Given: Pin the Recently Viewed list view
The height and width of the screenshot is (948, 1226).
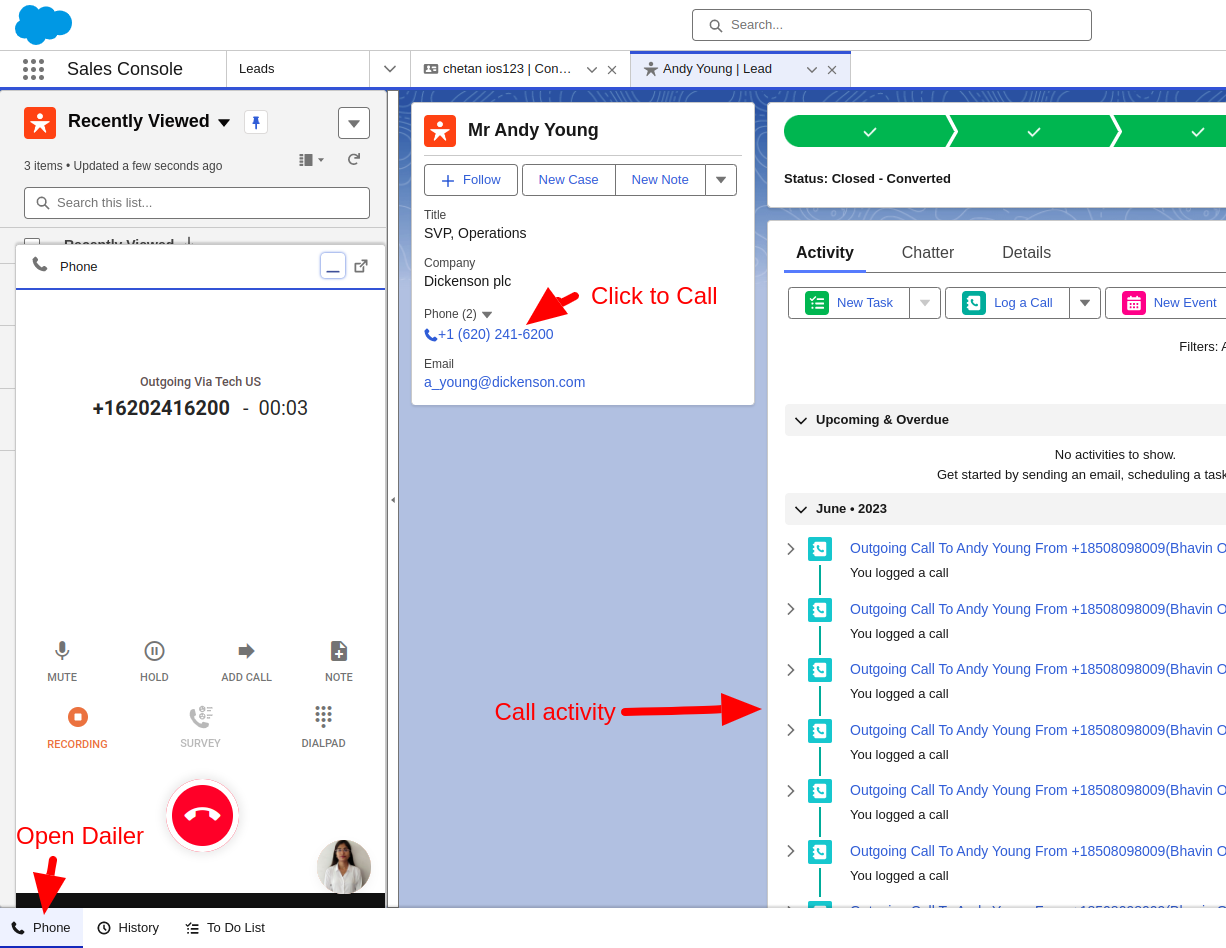Looking at the screenshot, I should (256, 122).
